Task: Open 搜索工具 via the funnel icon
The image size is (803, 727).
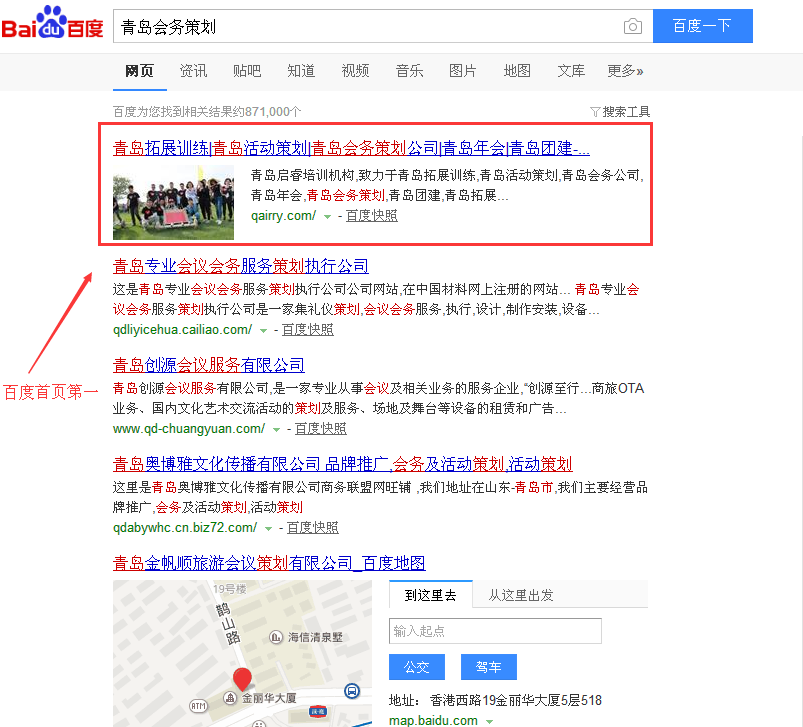Action: pos(621,111)
